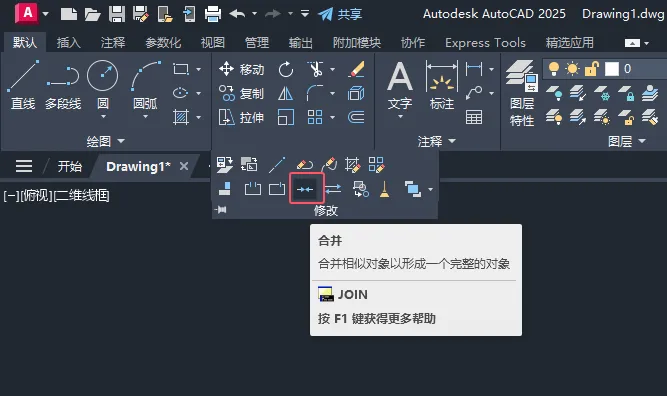The image size is (667, 396).
Task: Click the Copy (复制) tool
Action: 241,93
